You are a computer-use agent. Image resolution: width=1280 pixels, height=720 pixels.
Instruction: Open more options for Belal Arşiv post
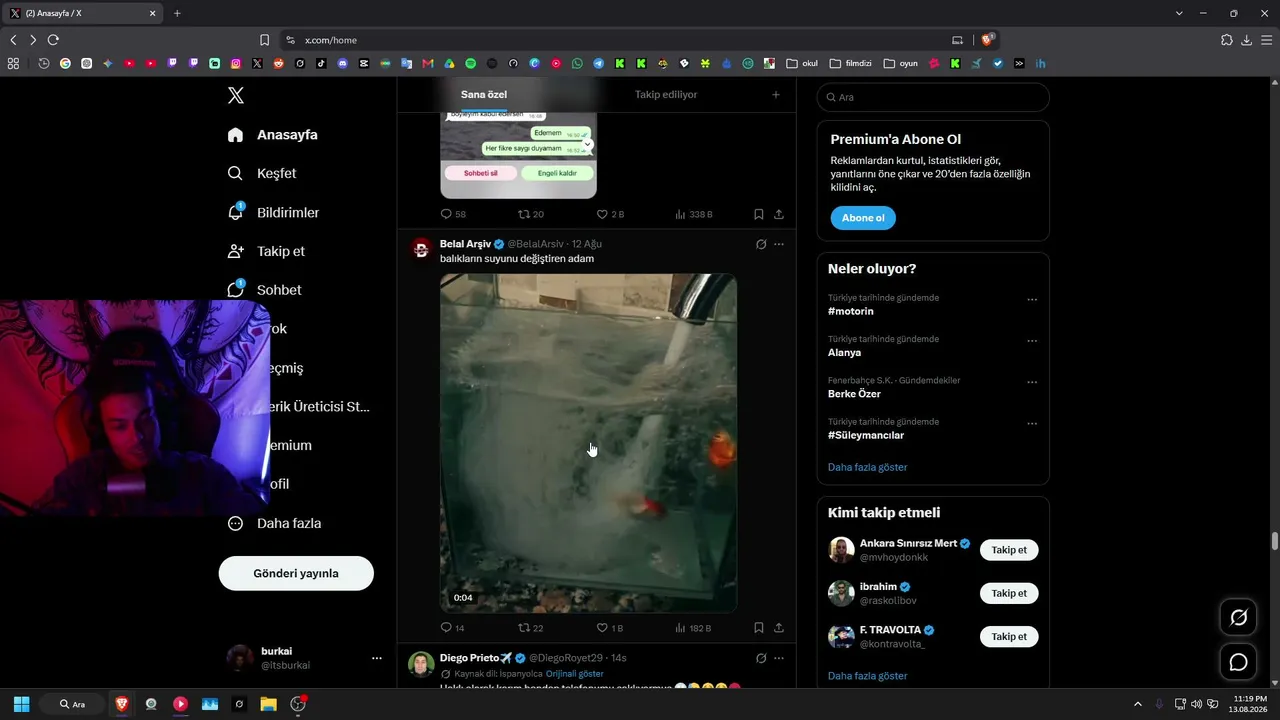779,244
